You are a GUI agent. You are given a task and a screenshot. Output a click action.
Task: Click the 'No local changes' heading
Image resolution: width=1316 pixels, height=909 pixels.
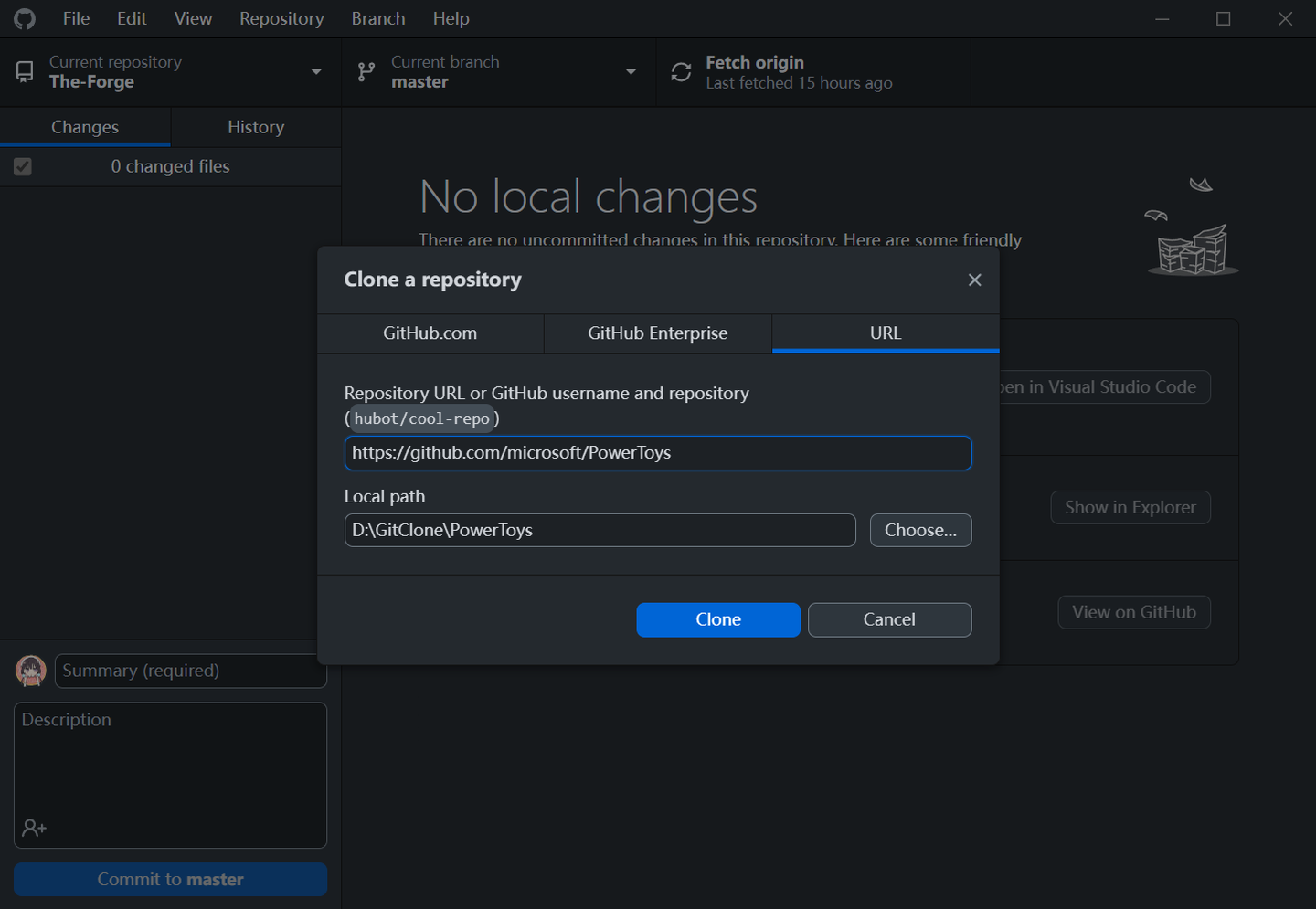(589, 196)
